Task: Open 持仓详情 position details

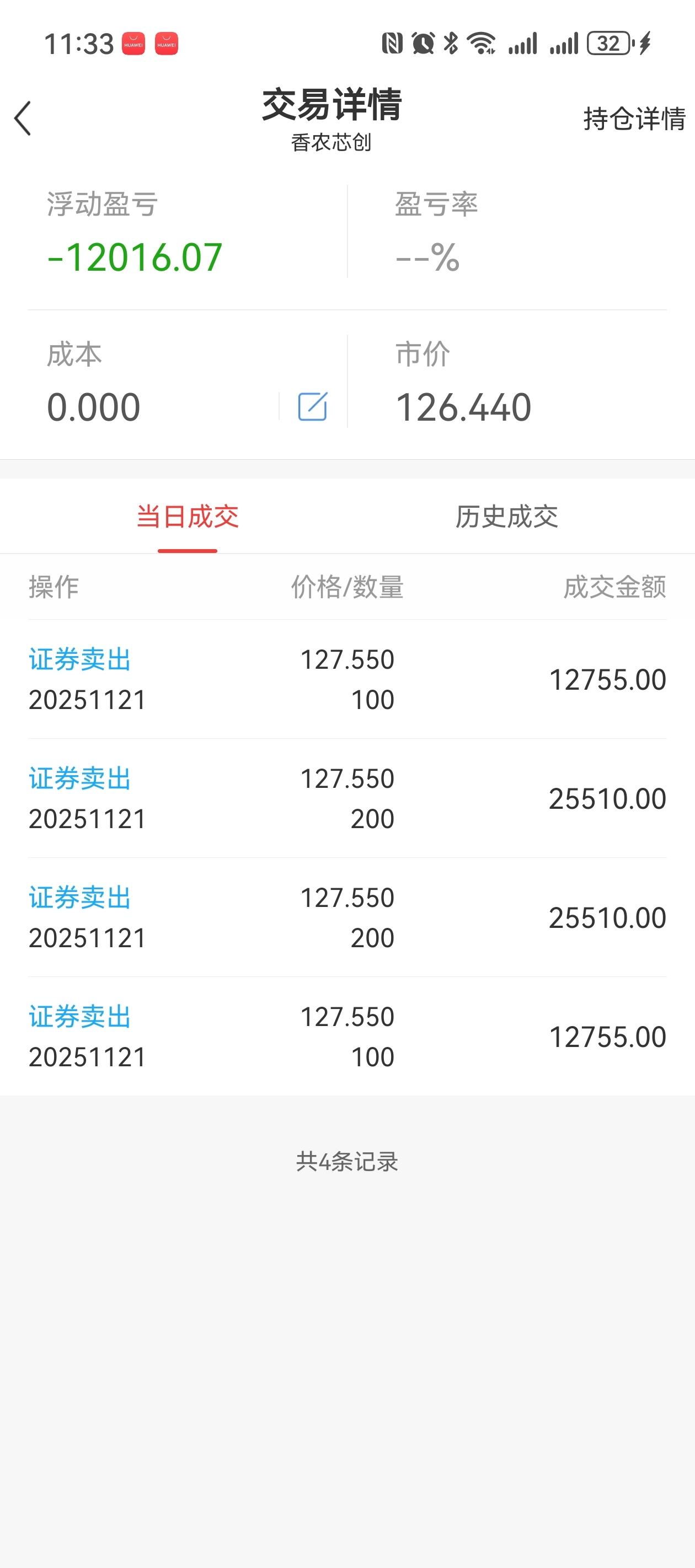Action: (634, 119)
